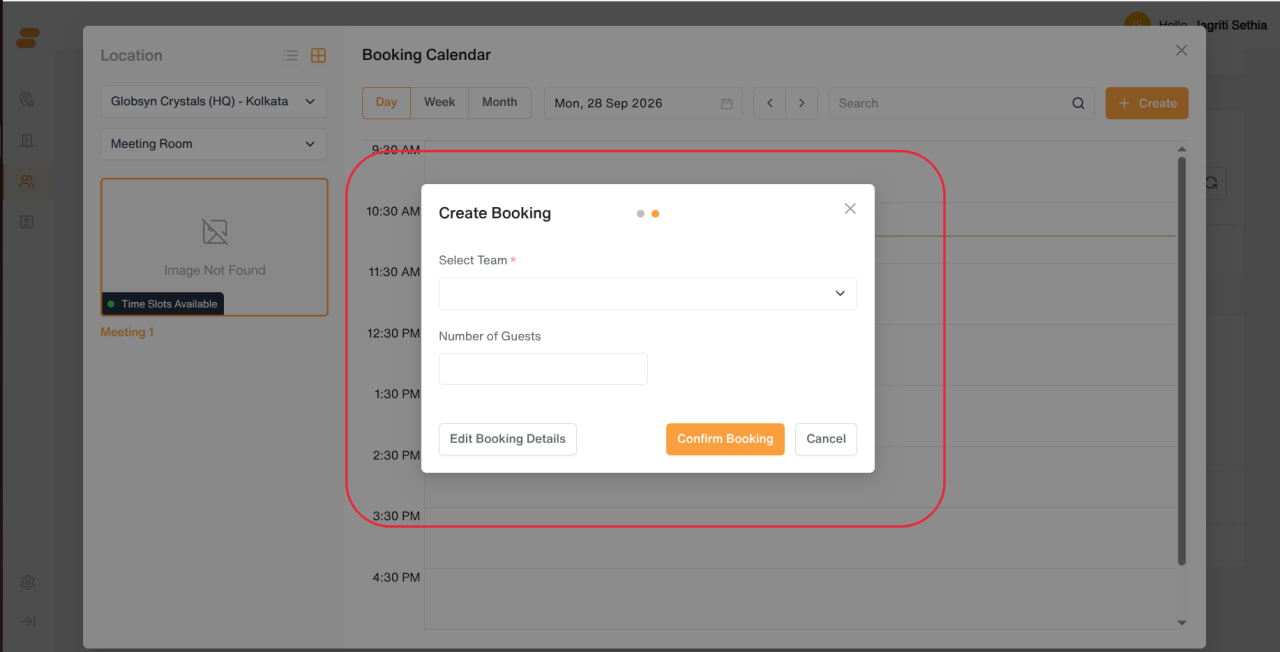Open the Meeting Room type dropdown
Viewport: 1280px width, 652px height.
tap(213, 144)
